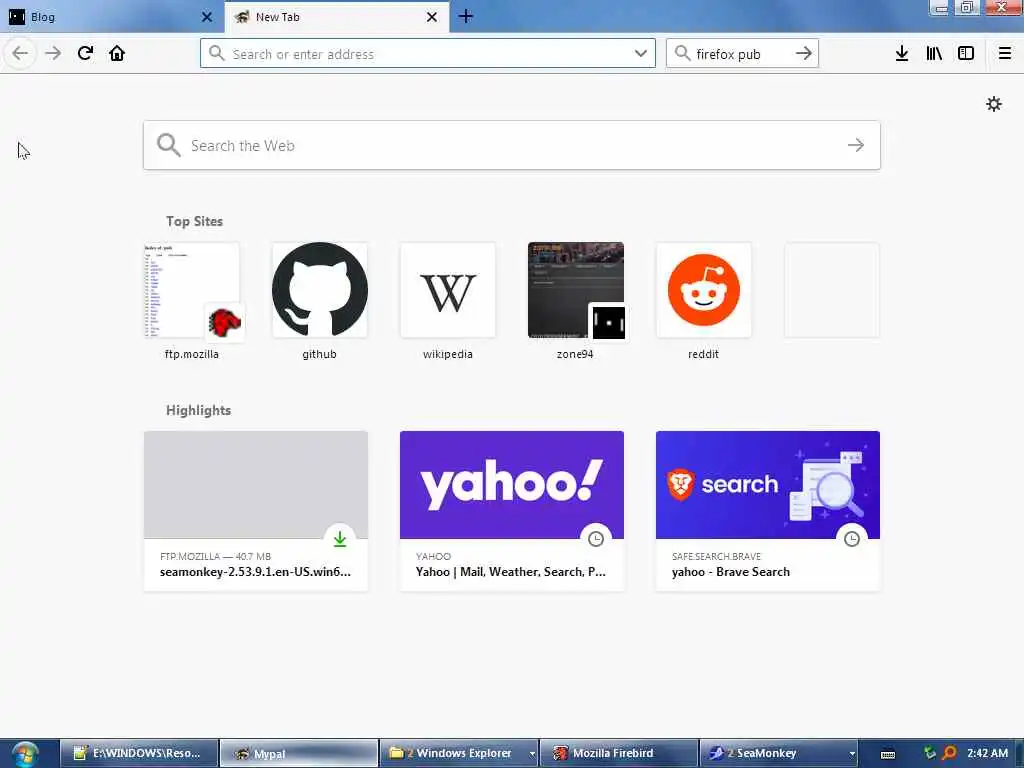
Task: Click the Search the Web arrow button
Action: pos(856,145)
